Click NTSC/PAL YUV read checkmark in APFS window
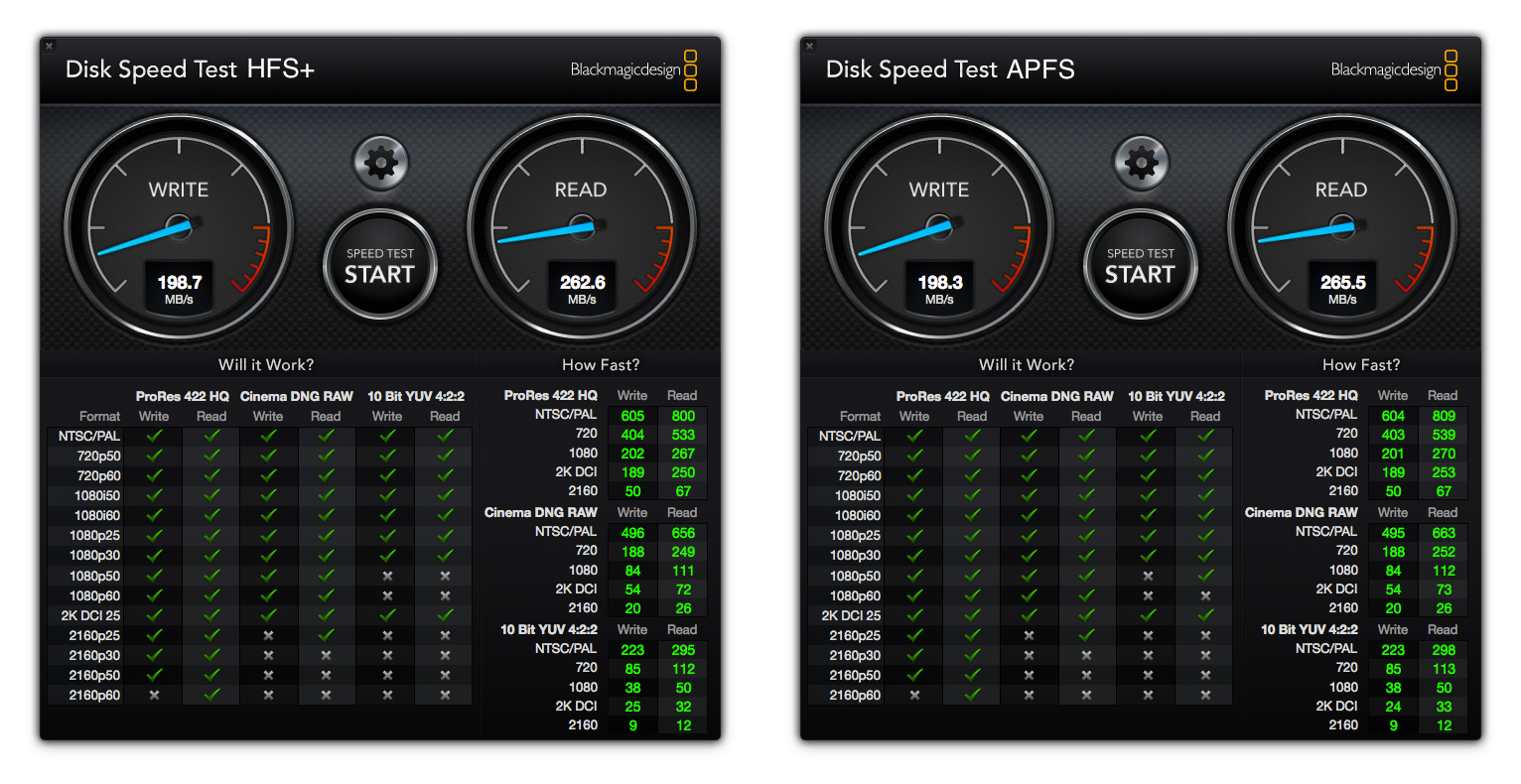The image size is (1521, 784). pyautogui.click(x=1205, y=435)
